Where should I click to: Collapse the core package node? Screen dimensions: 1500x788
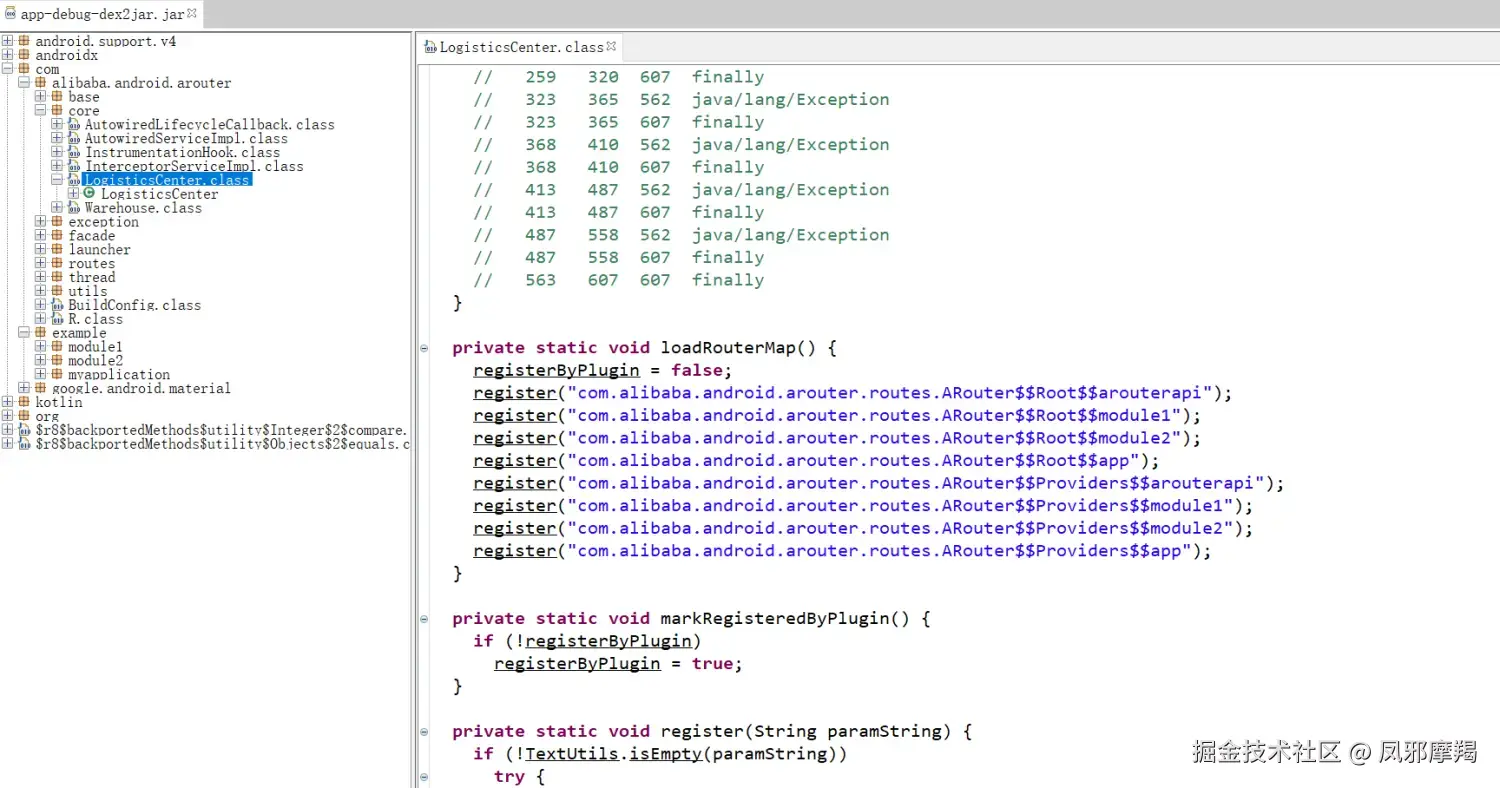41,111
